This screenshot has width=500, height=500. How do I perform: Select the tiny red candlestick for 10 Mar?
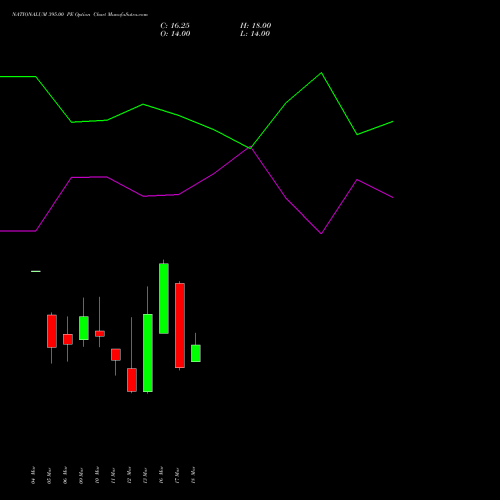coord(100,334)
